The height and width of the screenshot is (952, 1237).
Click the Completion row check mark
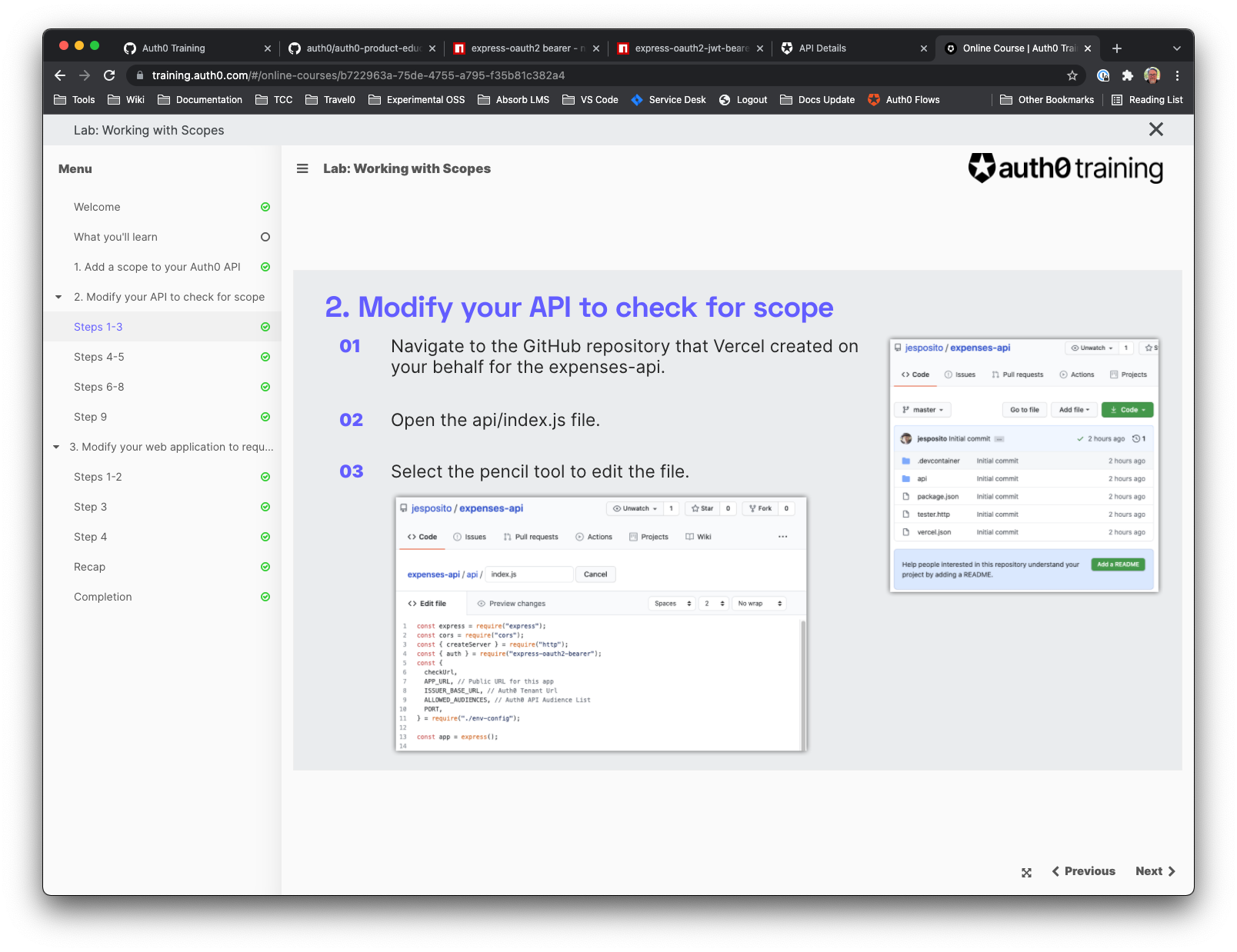tap(265, 597)
